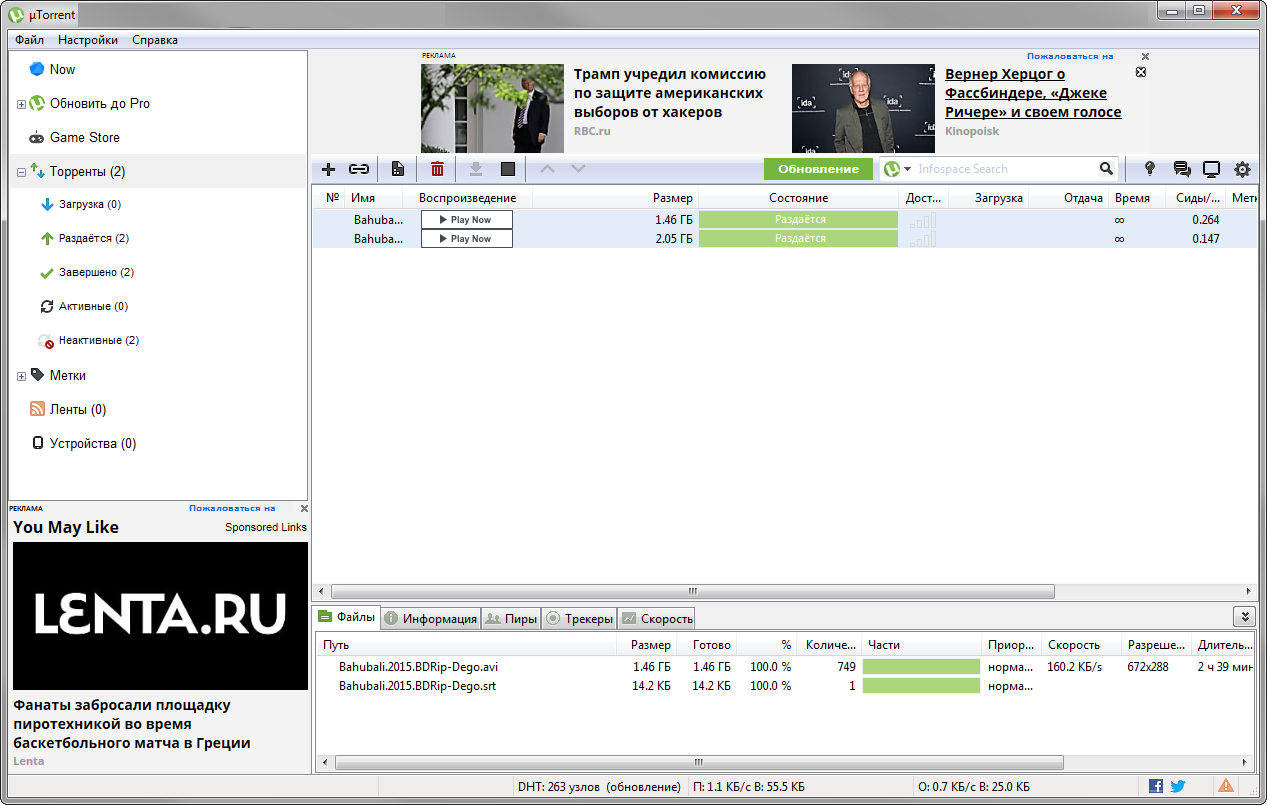Image resolution: width=1267 pixels, height=805 pixels.
Task: Click the DHT: 263 узлов status entry
Action: (x=599, y=787)
